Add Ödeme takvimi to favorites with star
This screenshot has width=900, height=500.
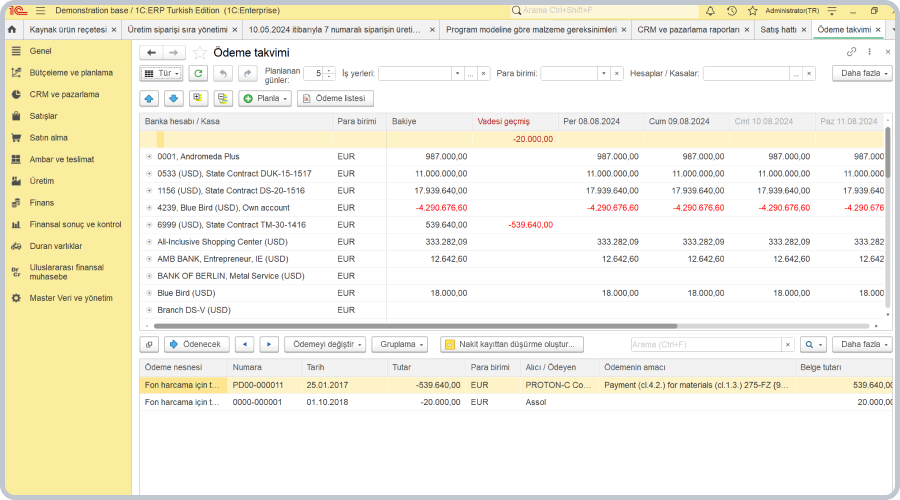(200, 52)
